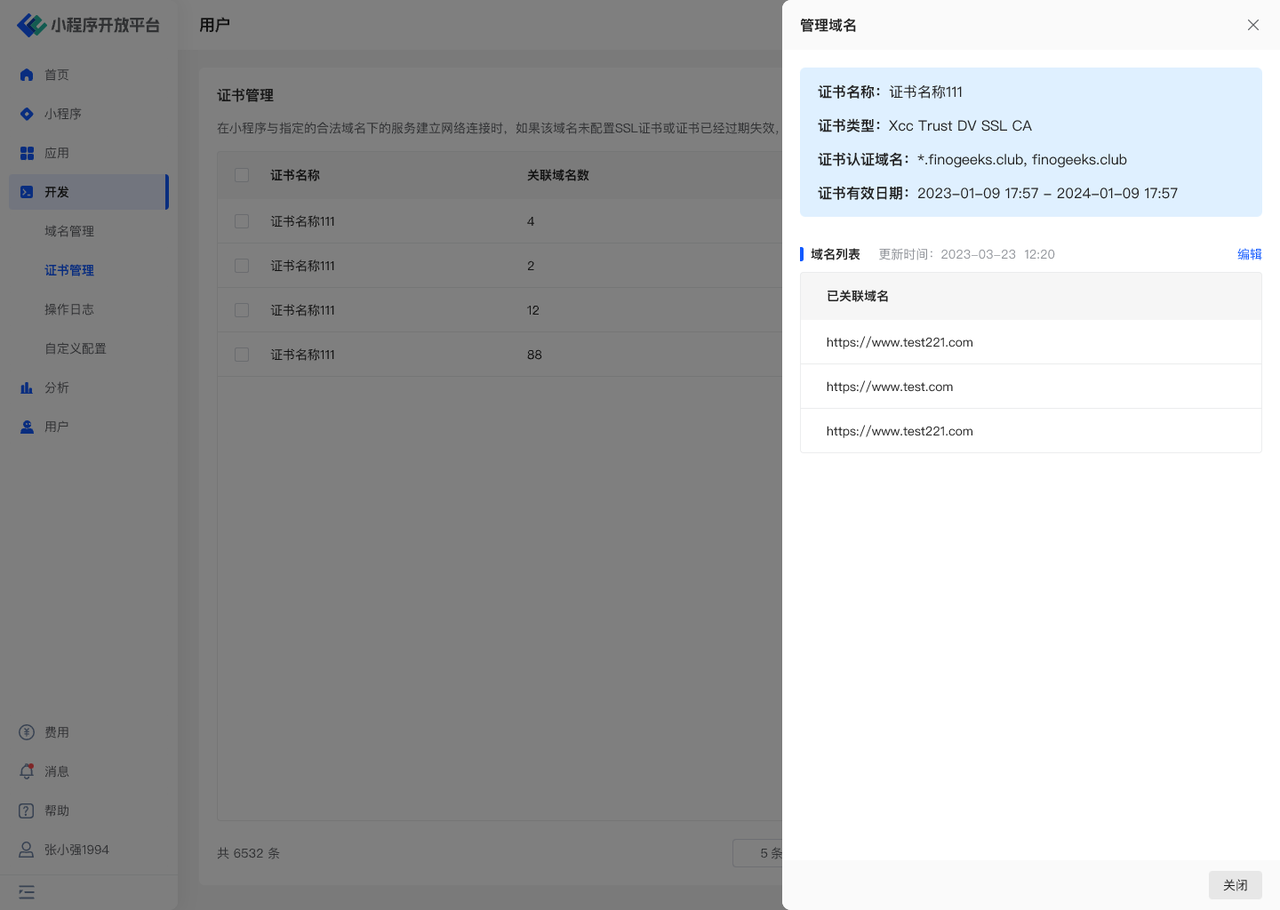Click the 费用 yen coin icon
Screen dimensions: 1280x910
coord(27,733)
